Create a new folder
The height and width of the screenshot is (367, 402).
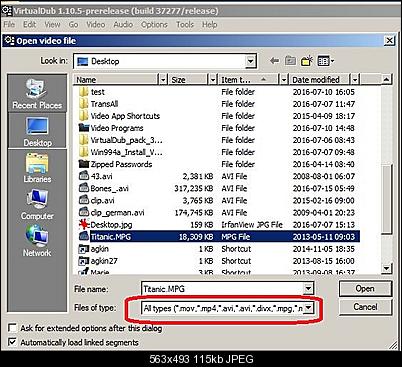(307, 61)
